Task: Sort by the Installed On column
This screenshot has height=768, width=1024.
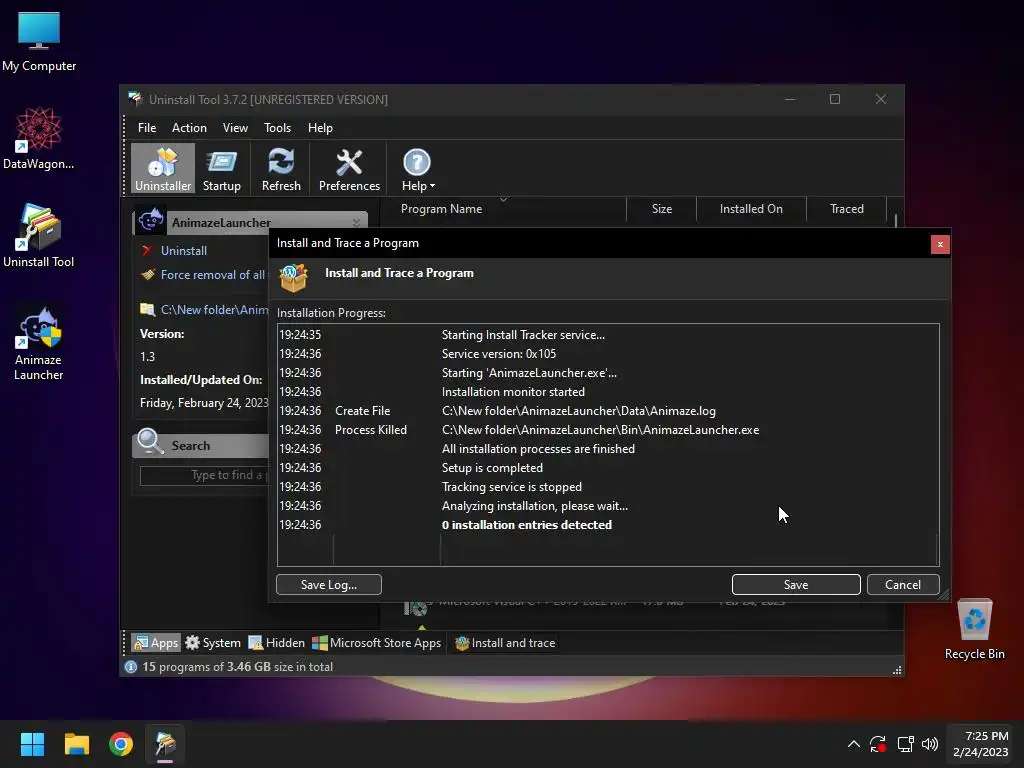Action: tap(751, 209)
